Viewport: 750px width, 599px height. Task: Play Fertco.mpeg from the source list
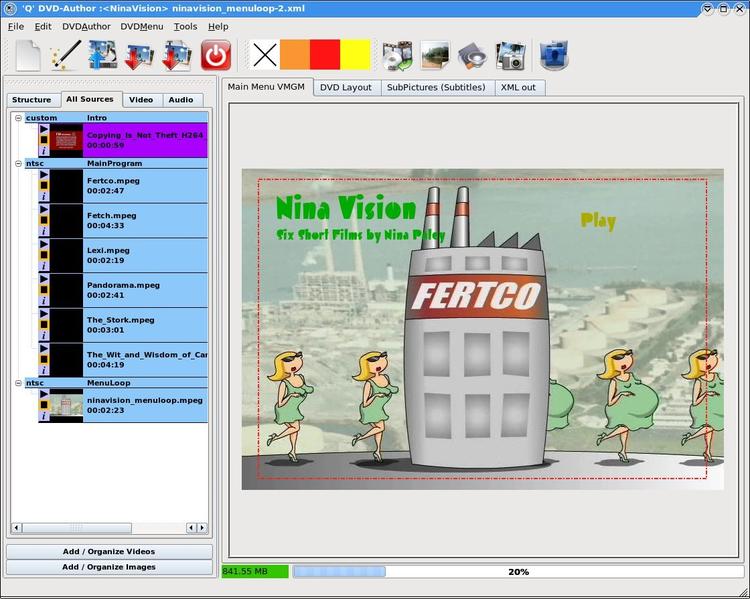[x=44, y=175]
